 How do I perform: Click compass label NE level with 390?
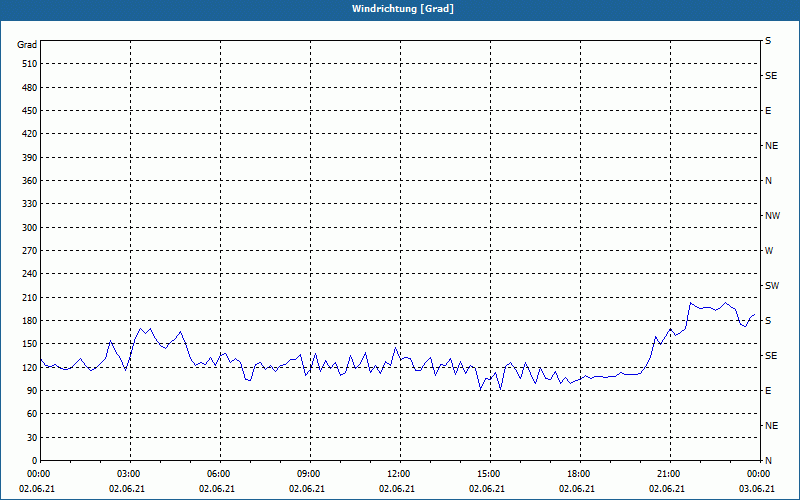771,146
